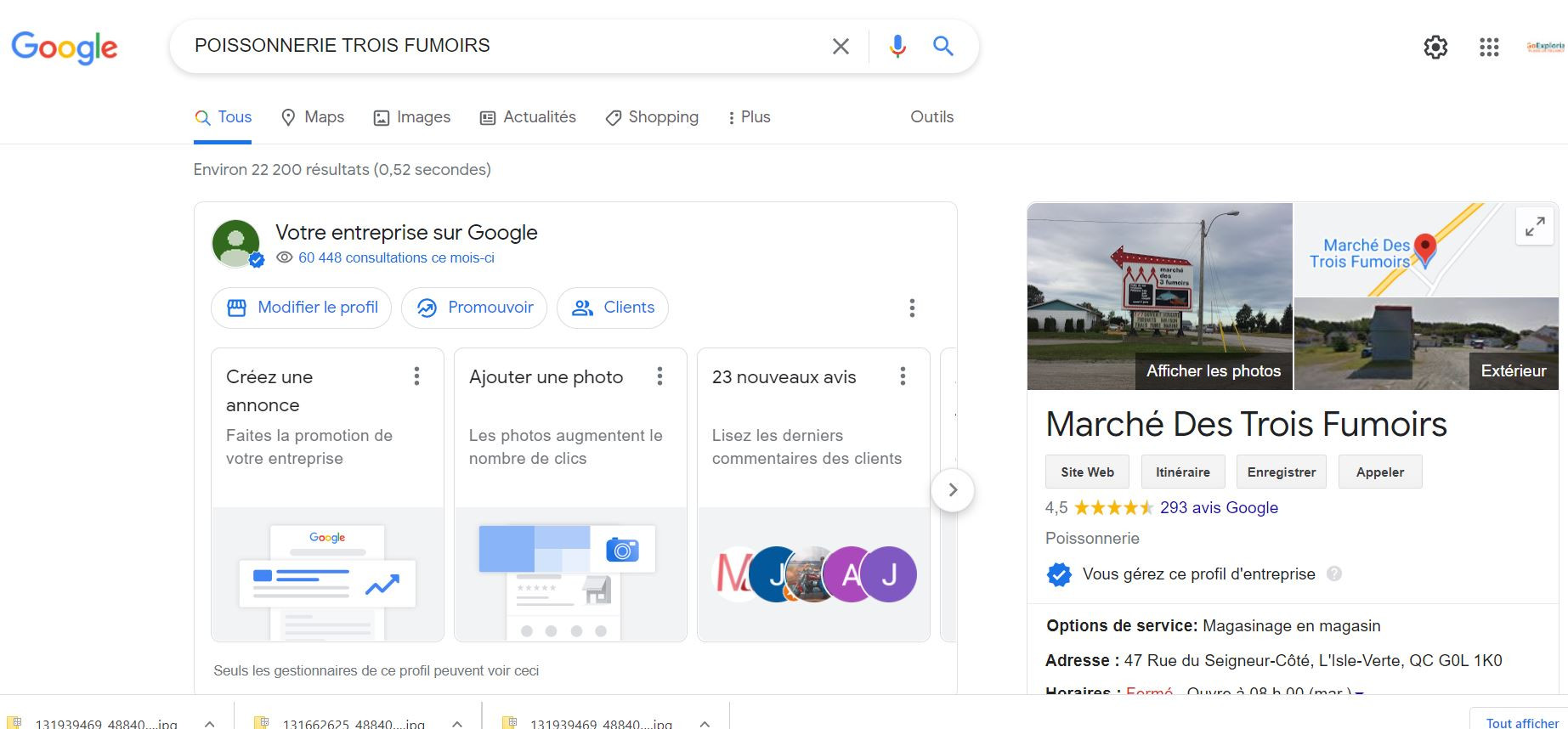Expand the map with arrows icon
Image resolution: width=1568 pixels, height=729 pixels.
pos(1535,227)
